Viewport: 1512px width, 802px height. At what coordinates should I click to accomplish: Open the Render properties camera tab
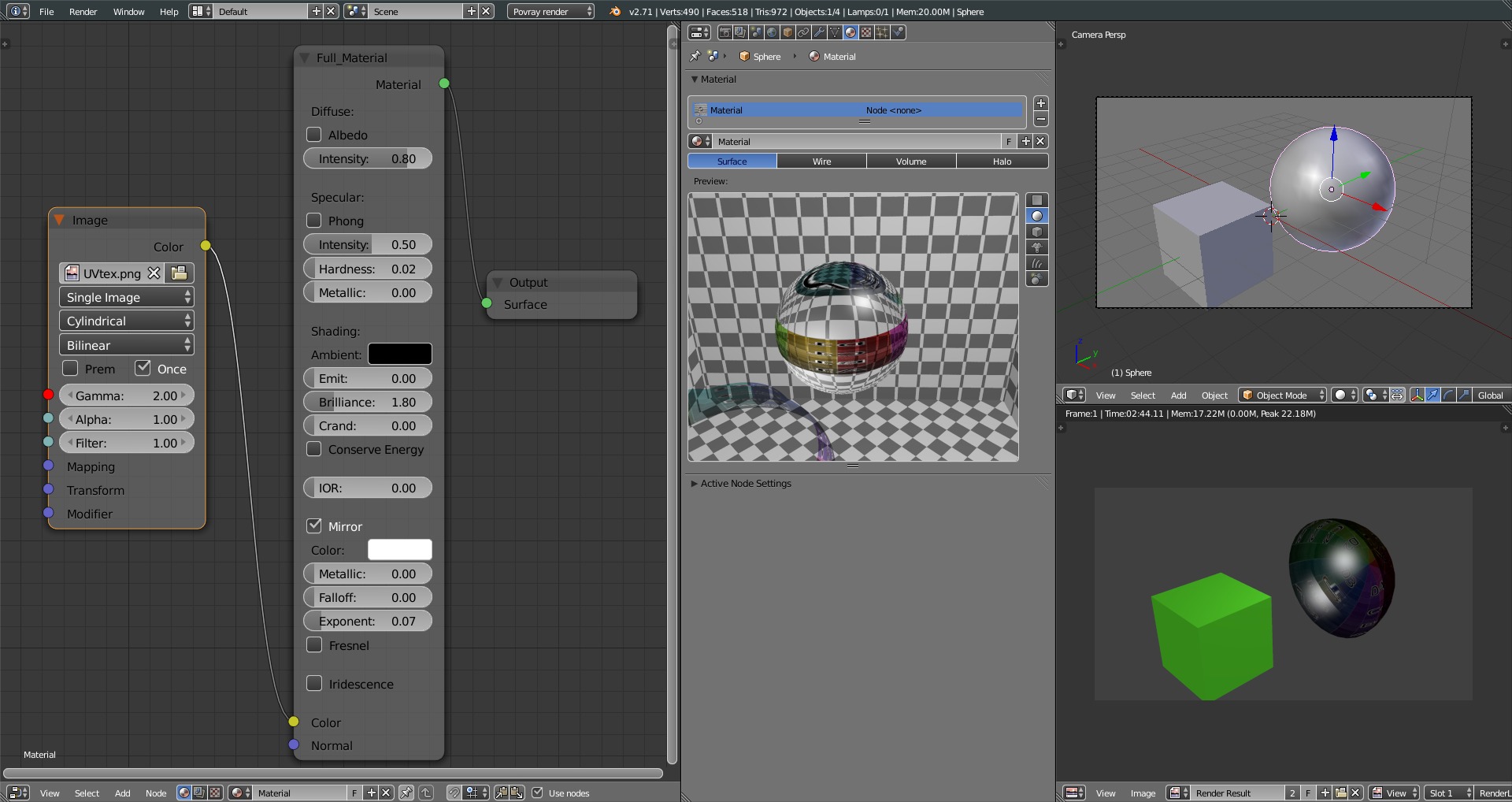724,32
